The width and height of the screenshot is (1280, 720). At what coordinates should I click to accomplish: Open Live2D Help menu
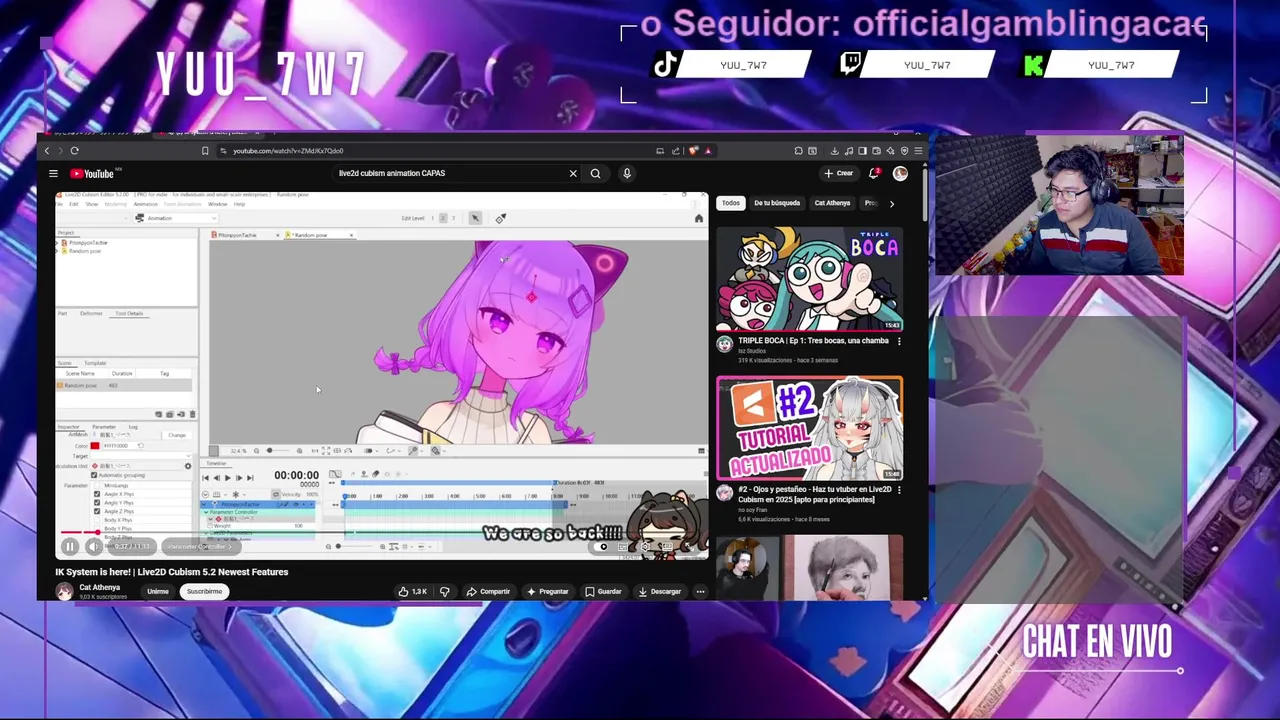[x=239, y=204]
